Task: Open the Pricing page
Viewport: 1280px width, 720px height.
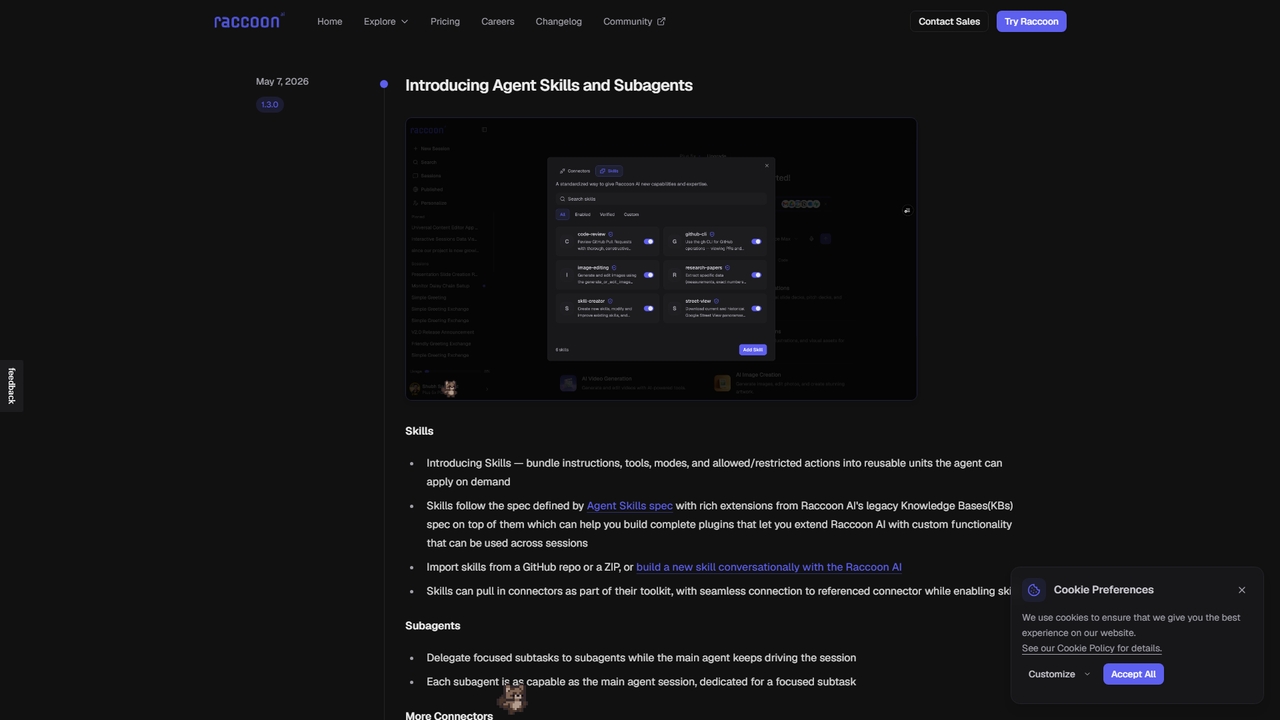Action: [445, 21]
